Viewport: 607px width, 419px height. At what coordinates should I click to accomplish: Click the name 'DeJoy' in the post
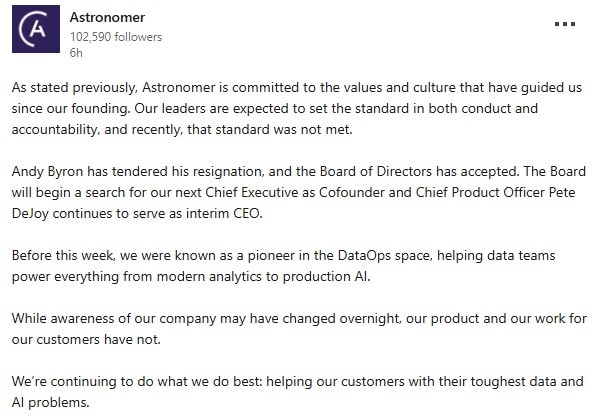(30, 214)
